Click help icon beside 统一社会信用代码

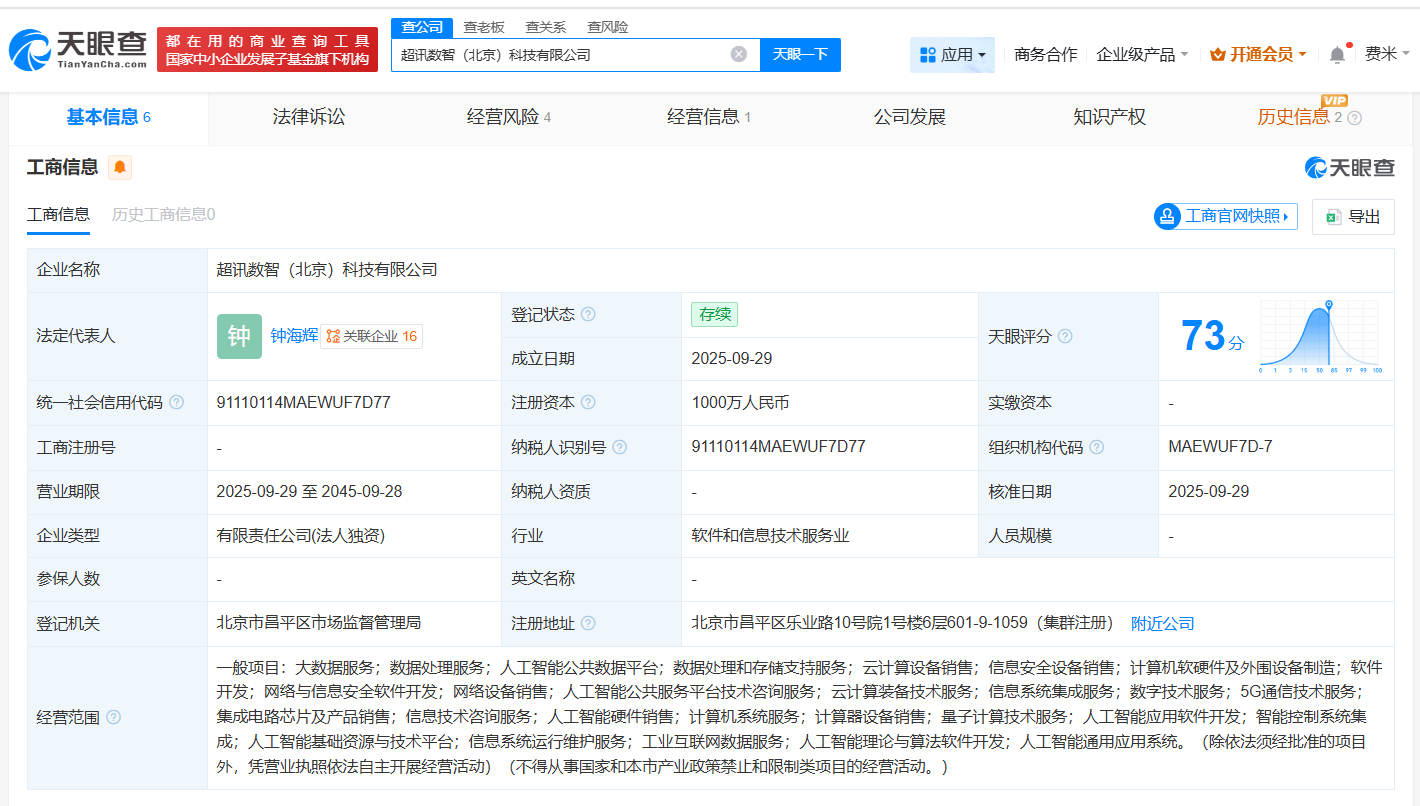(x=177, y=403)
